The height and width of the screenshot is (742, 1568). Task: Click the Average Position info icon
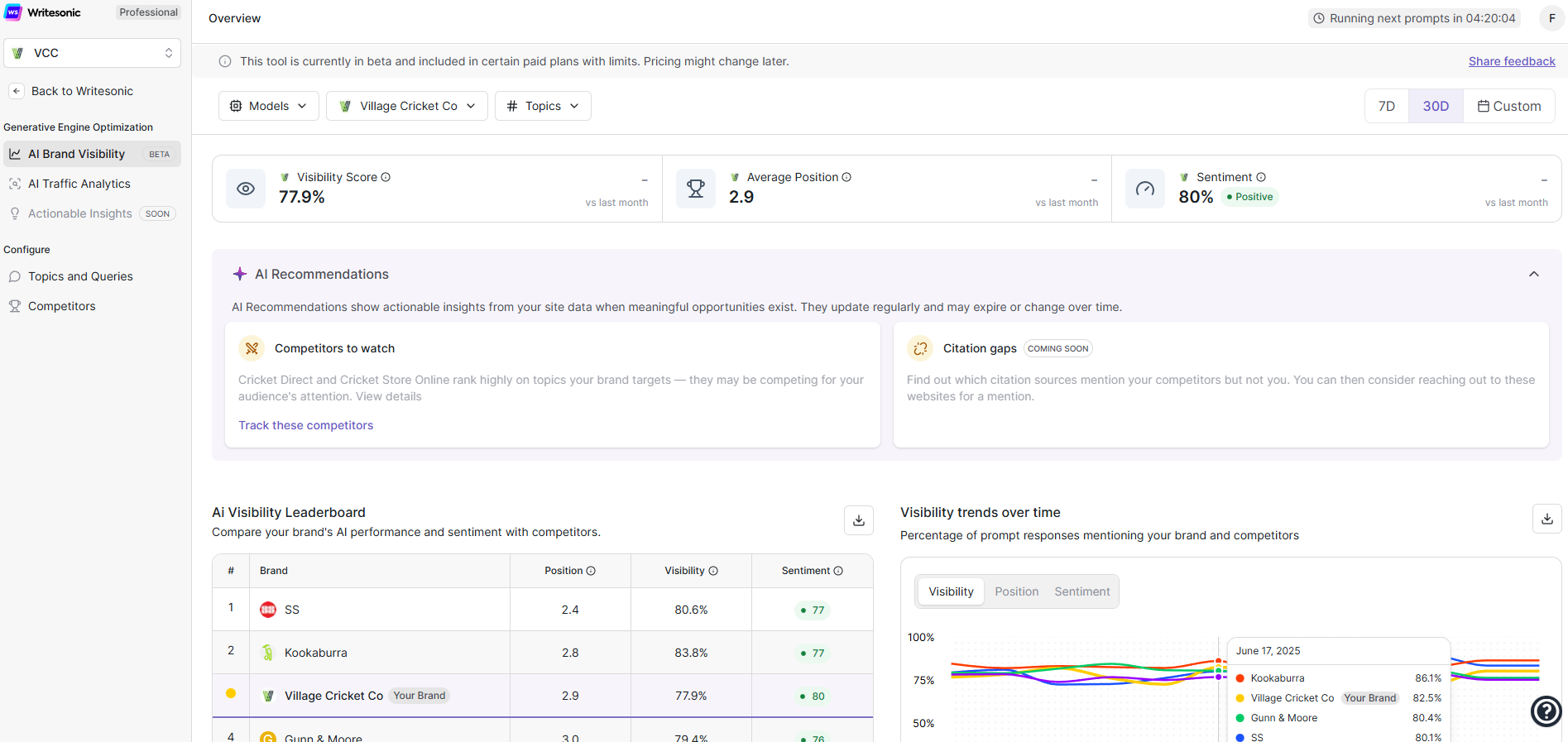[x=846, y=177]
